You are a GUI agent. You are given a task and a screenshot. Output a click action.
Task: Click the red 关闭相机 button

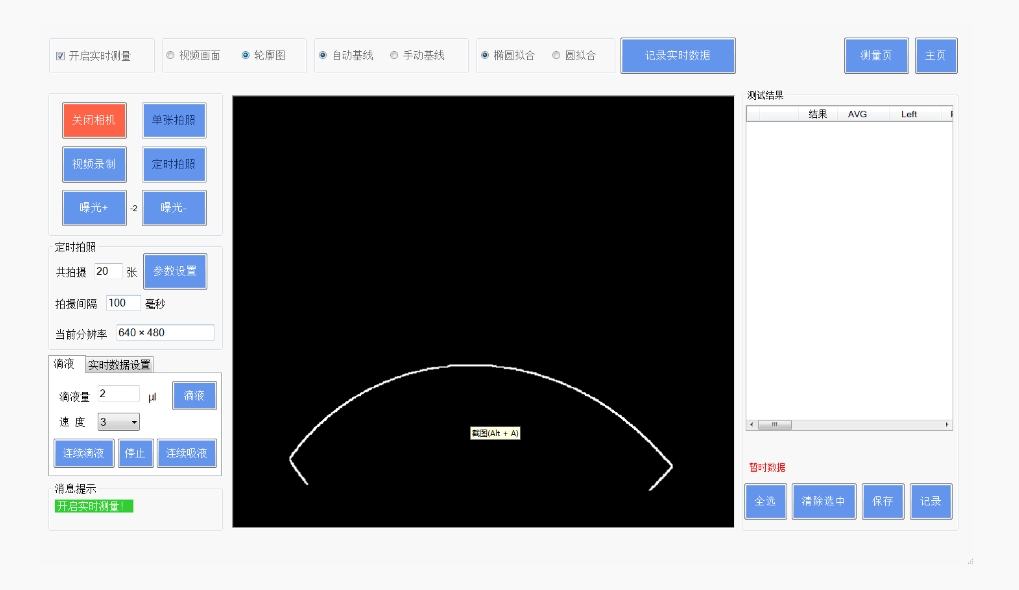tap(94, 120)
